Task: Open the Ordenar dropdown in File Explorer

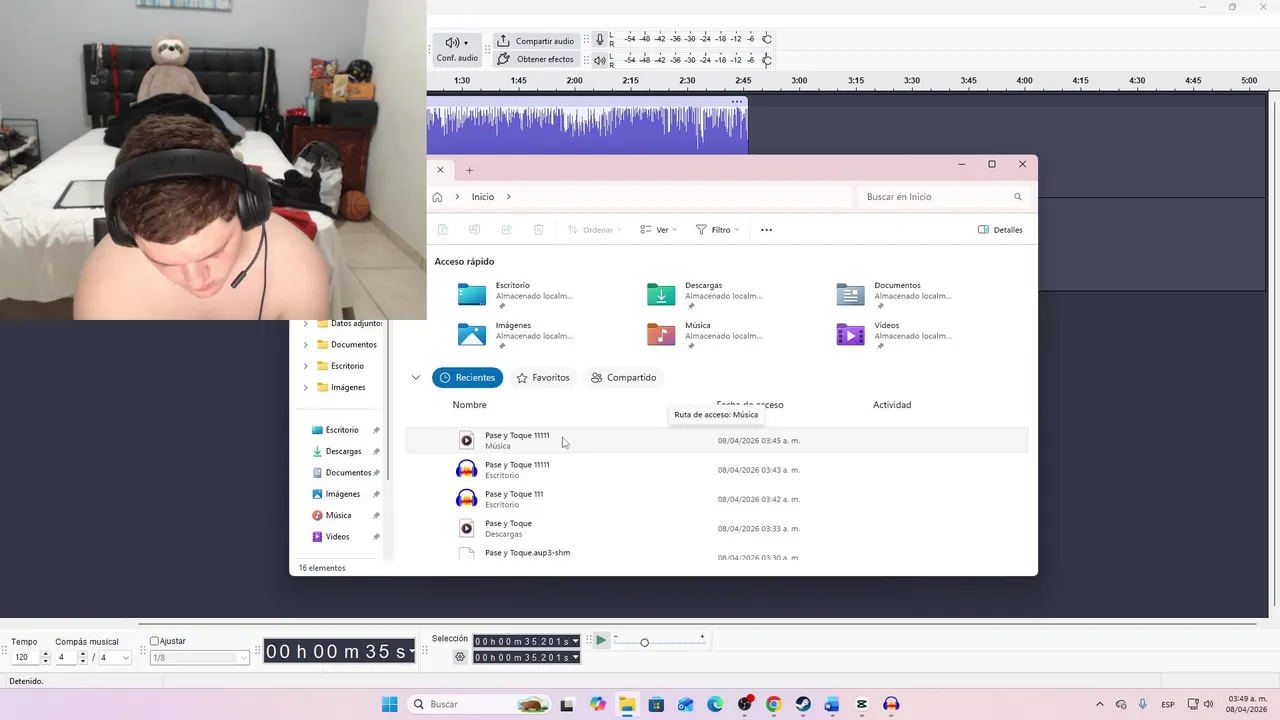Action: coord(595,230)
